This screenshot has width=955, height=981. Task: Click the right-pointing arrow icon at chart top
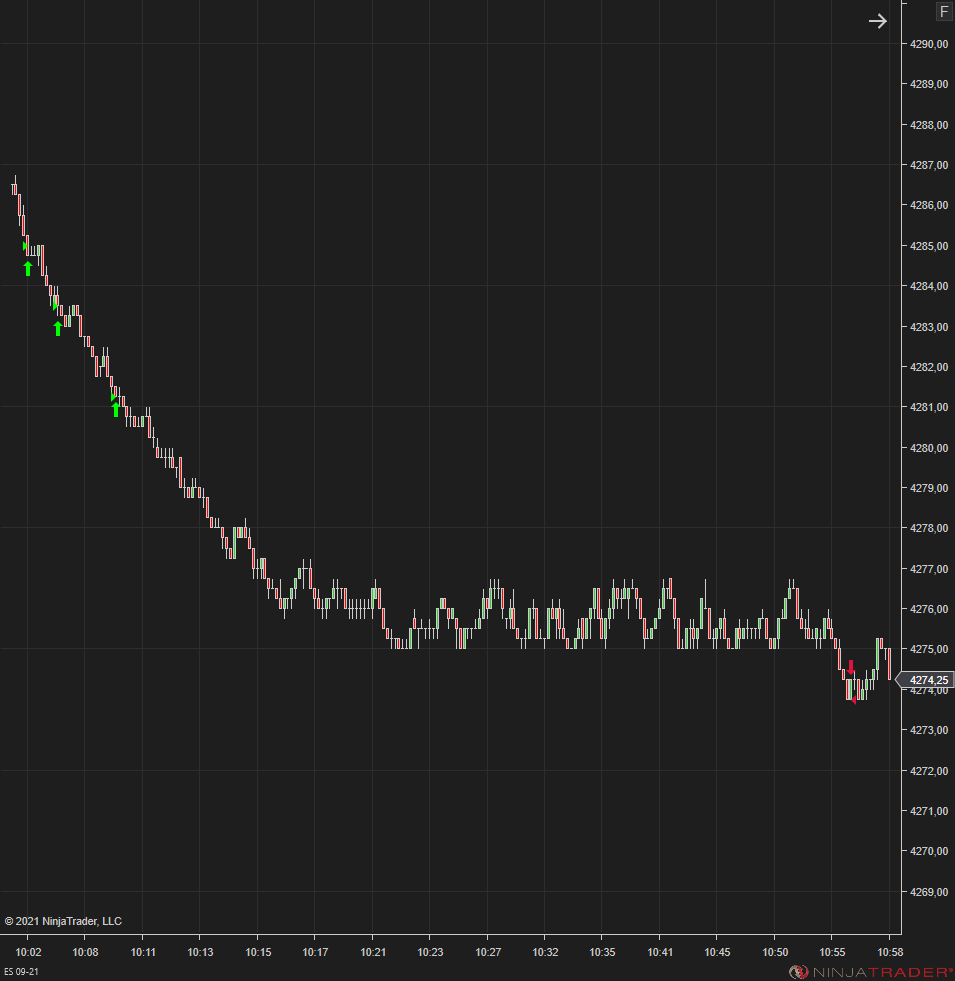[877, 21]
